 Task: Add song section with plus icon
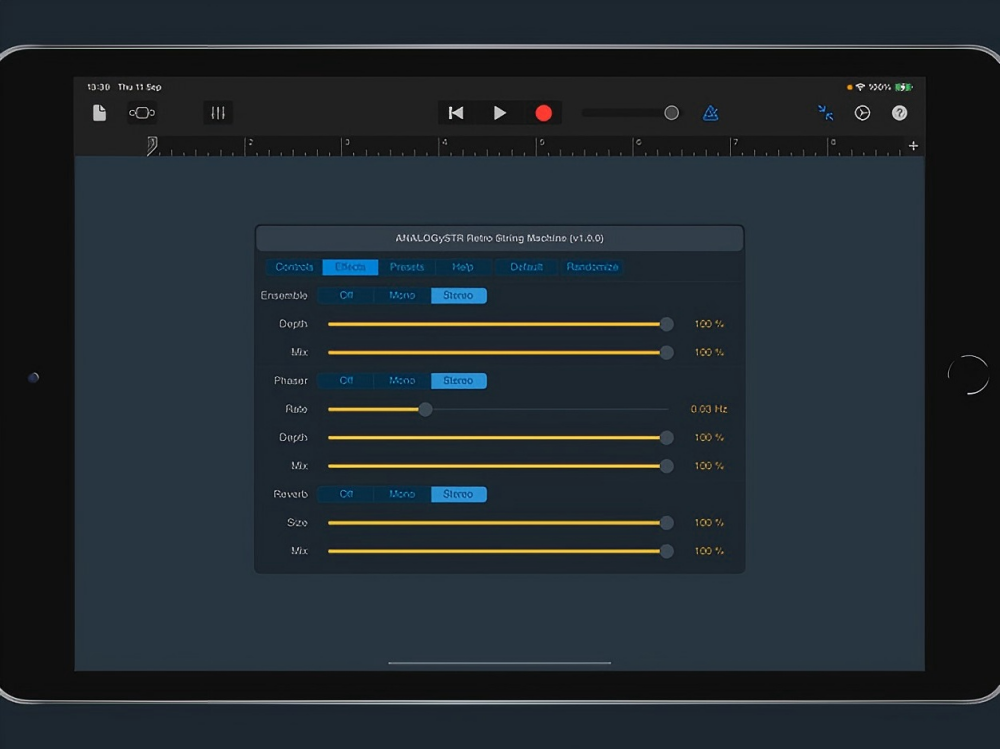913,146
